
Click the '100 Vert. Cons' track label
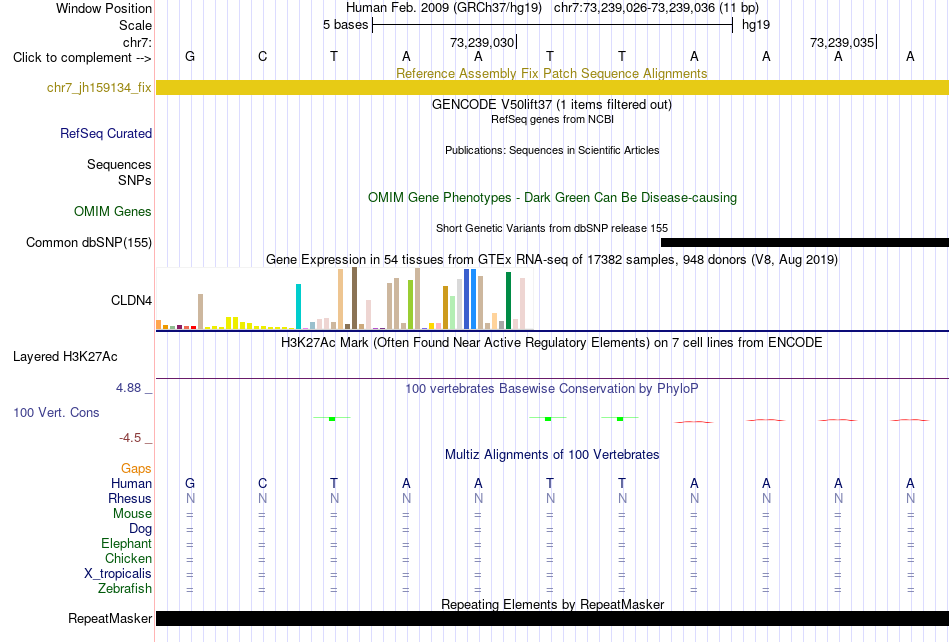coord(56,412)
